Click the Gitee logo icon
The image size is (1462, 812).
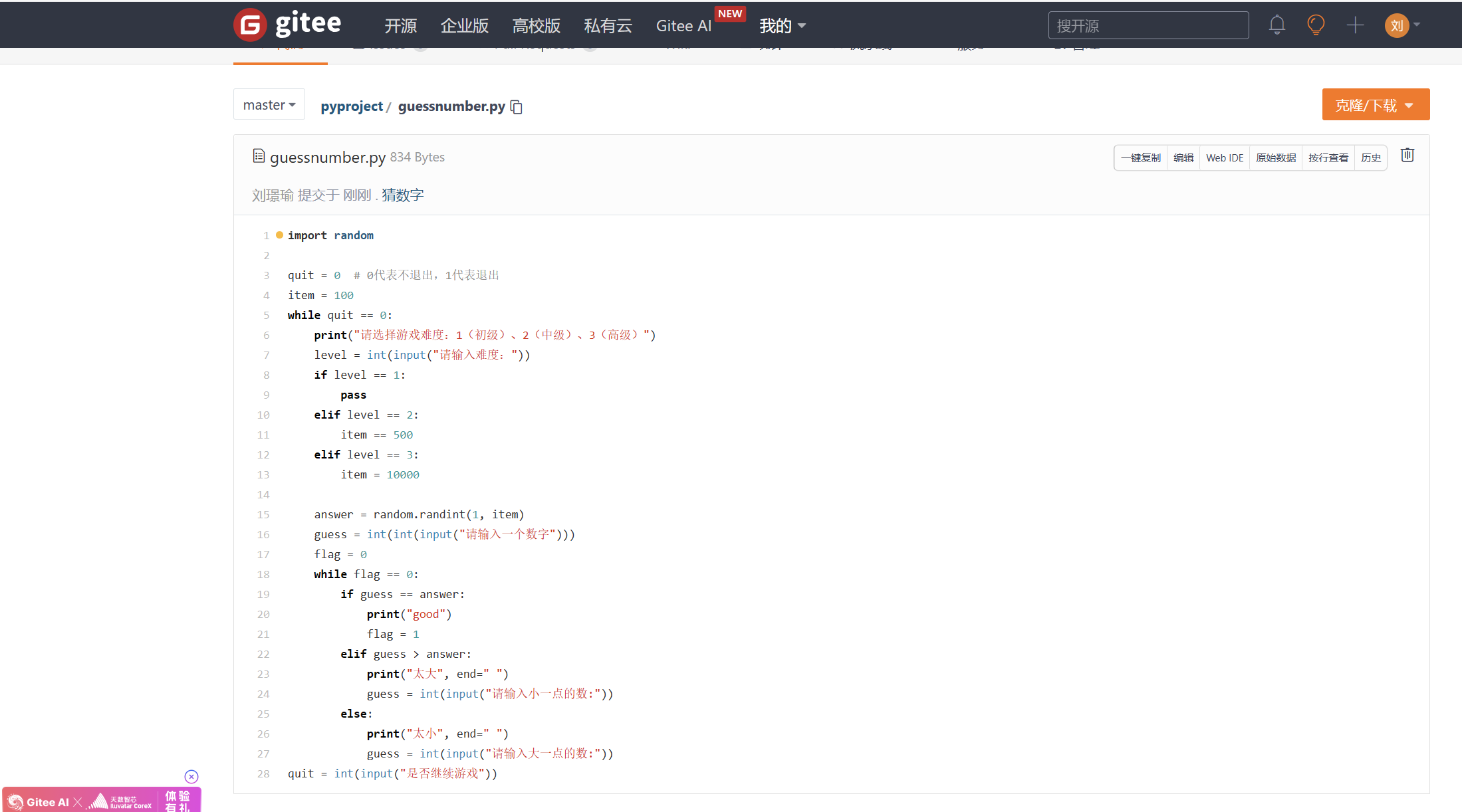tap(250, 25)
